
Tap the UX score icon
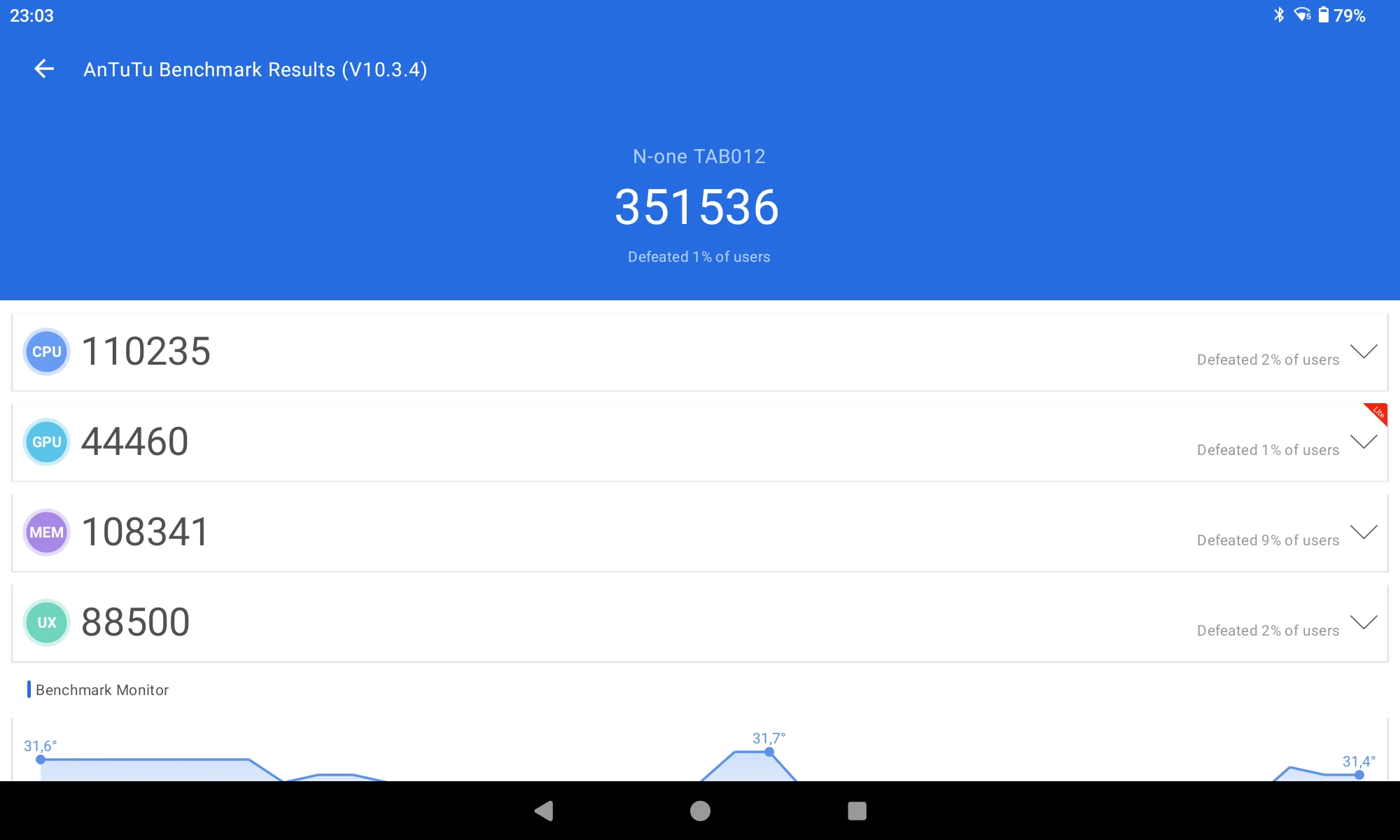tap(47, 622)
